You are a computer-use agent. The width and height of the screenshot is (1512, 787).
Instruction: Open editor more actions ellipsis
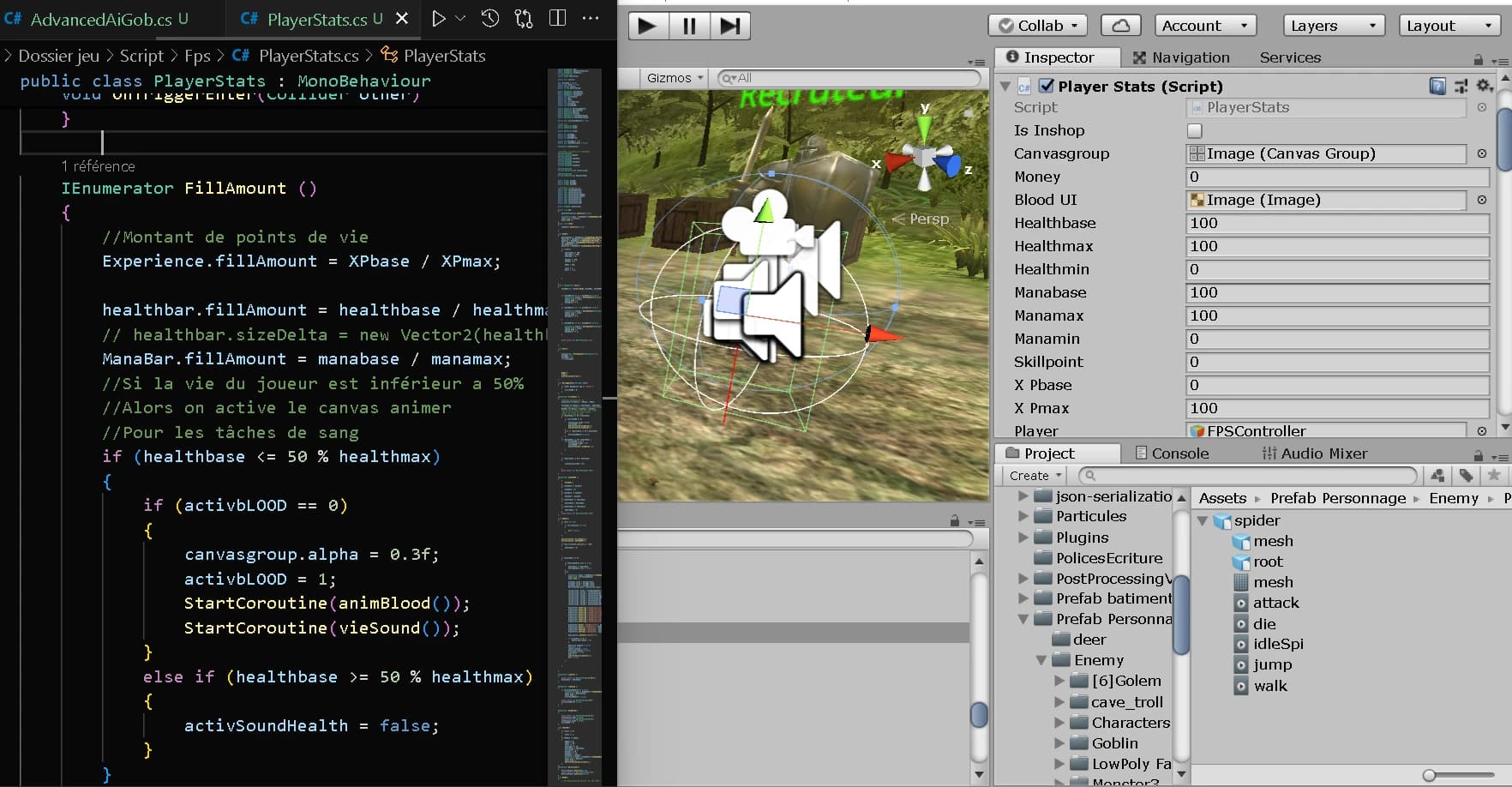click(591, 19)
